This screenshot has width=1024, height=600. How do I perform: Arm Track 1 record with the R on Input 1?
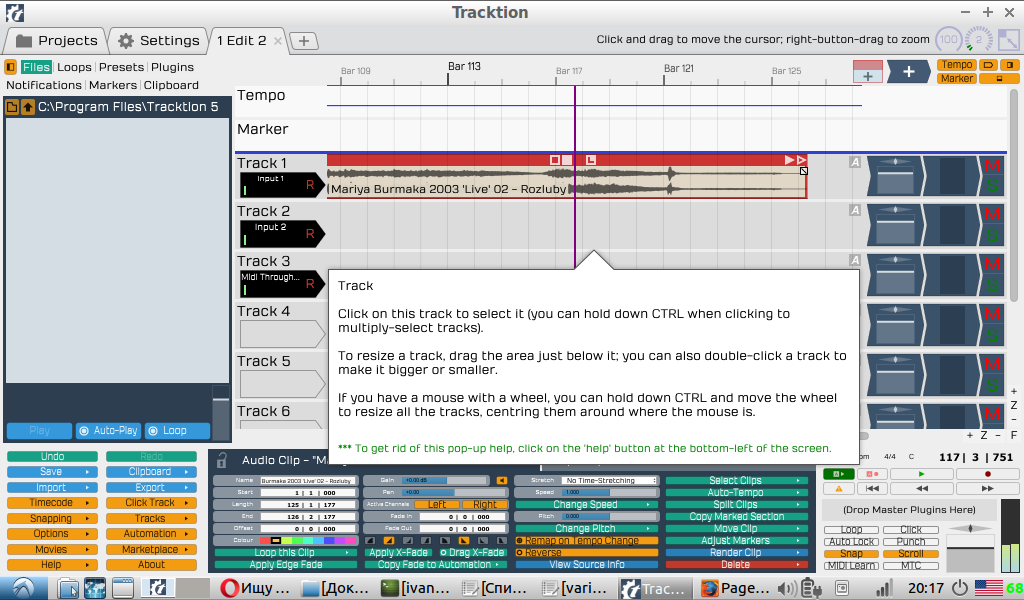click(x=310, y=185)
